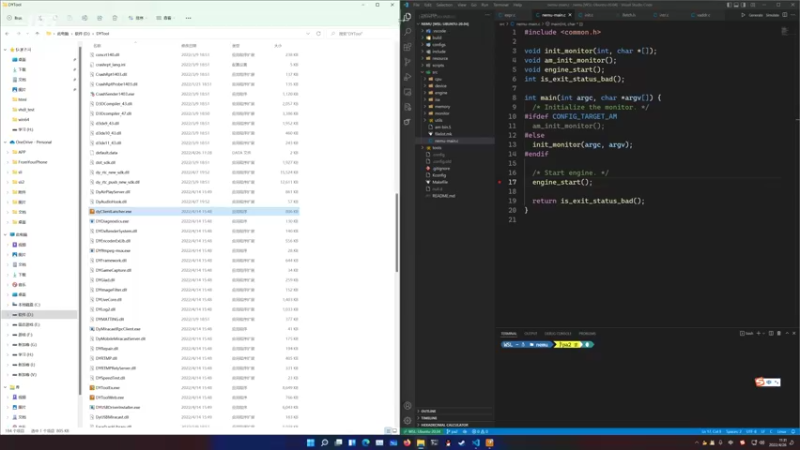Click the File Explorer file list vertical scrollbar

click(x=396, y=232)
